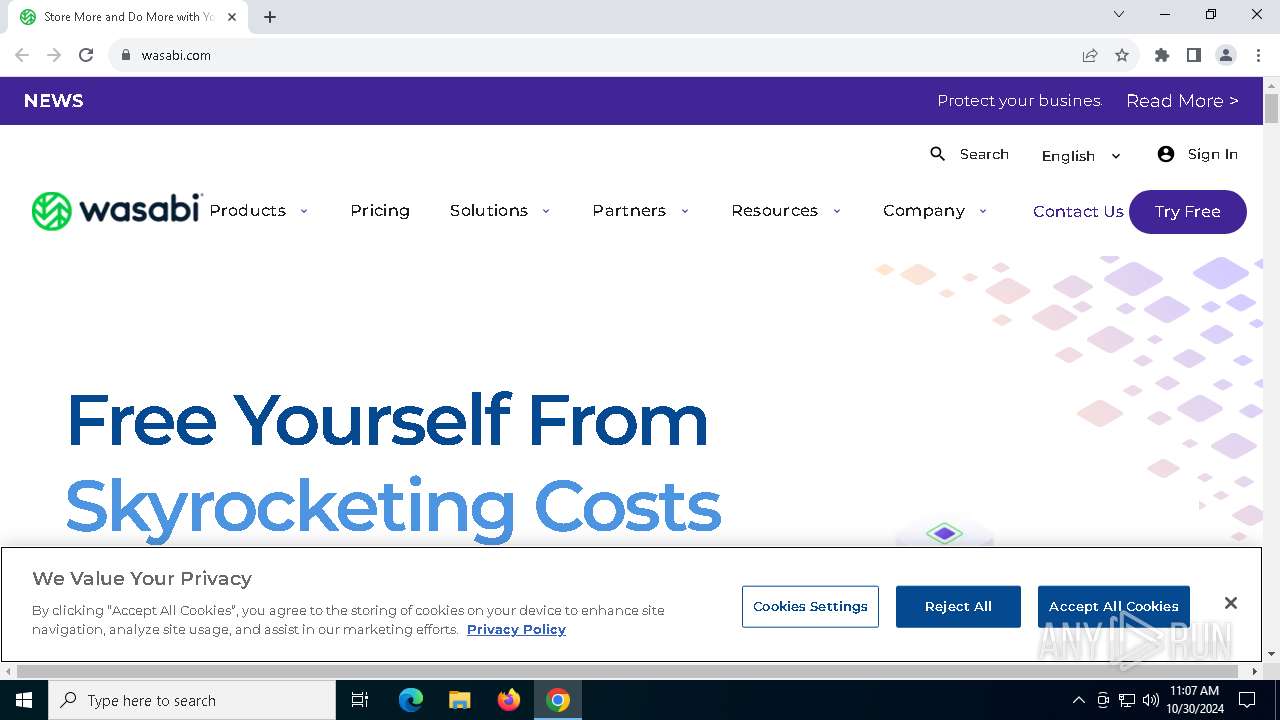Open the tab search chevron
1280x720 pixels.
[x=1119, y=15]
